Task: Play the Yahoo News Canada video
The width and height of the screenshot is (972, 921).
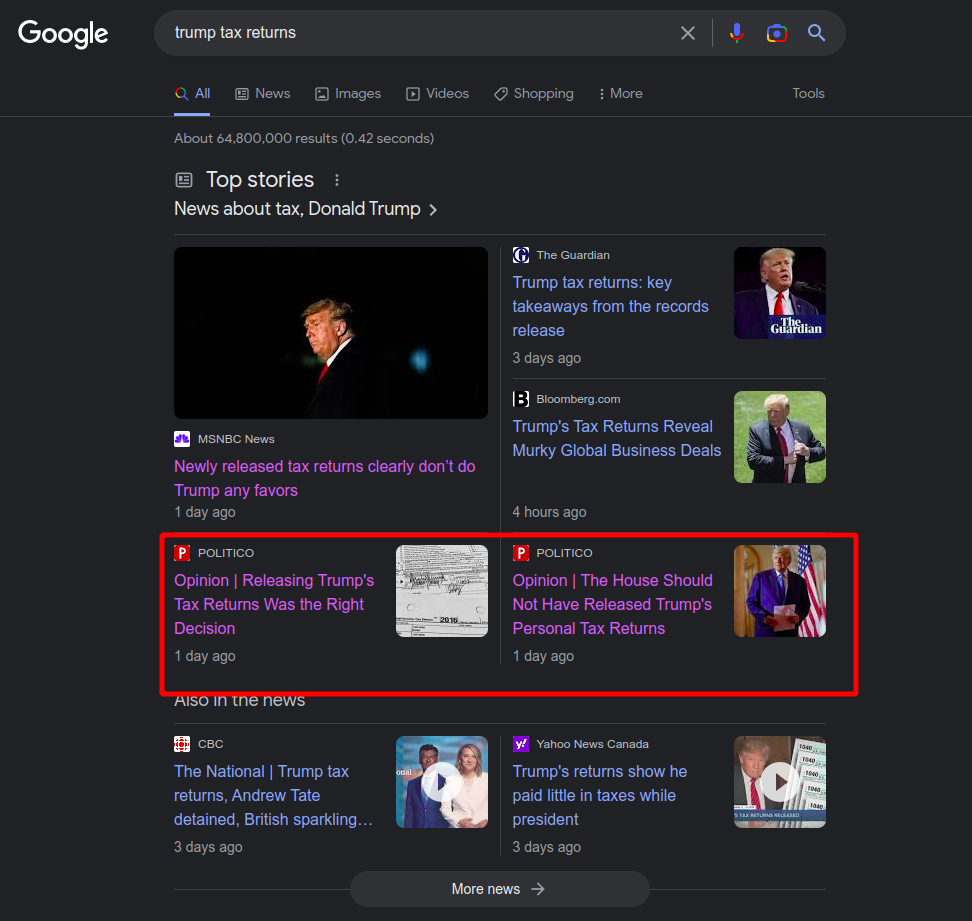Action: 779,782
